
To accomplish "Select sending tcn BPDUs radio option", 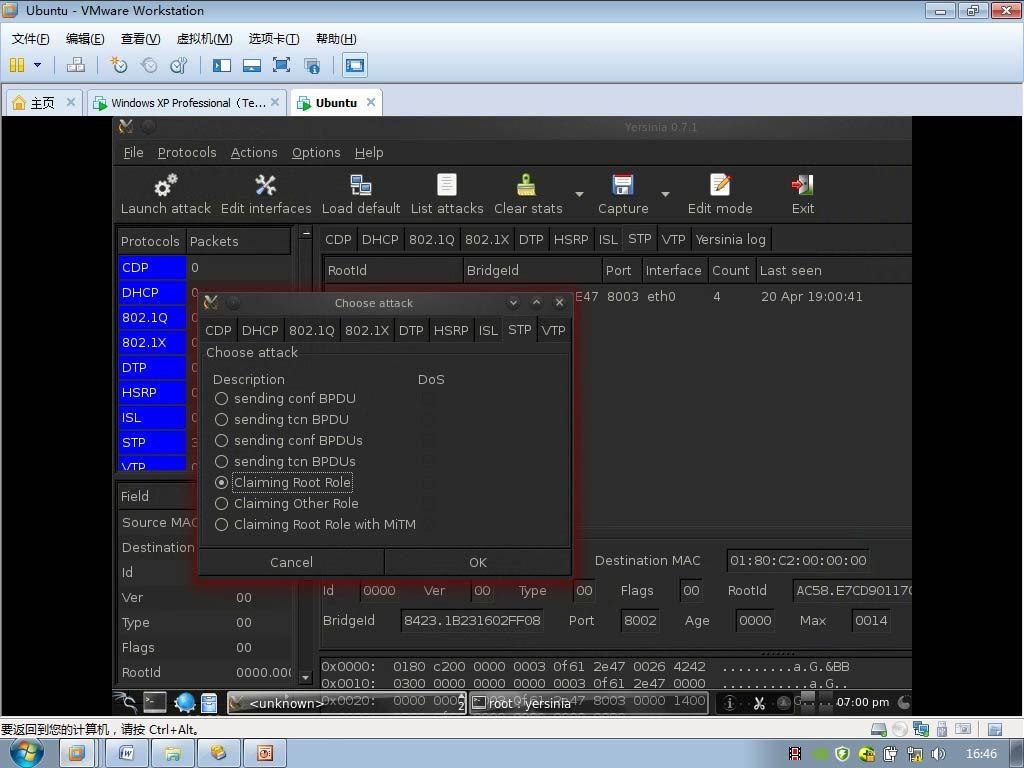I will 221,461.
